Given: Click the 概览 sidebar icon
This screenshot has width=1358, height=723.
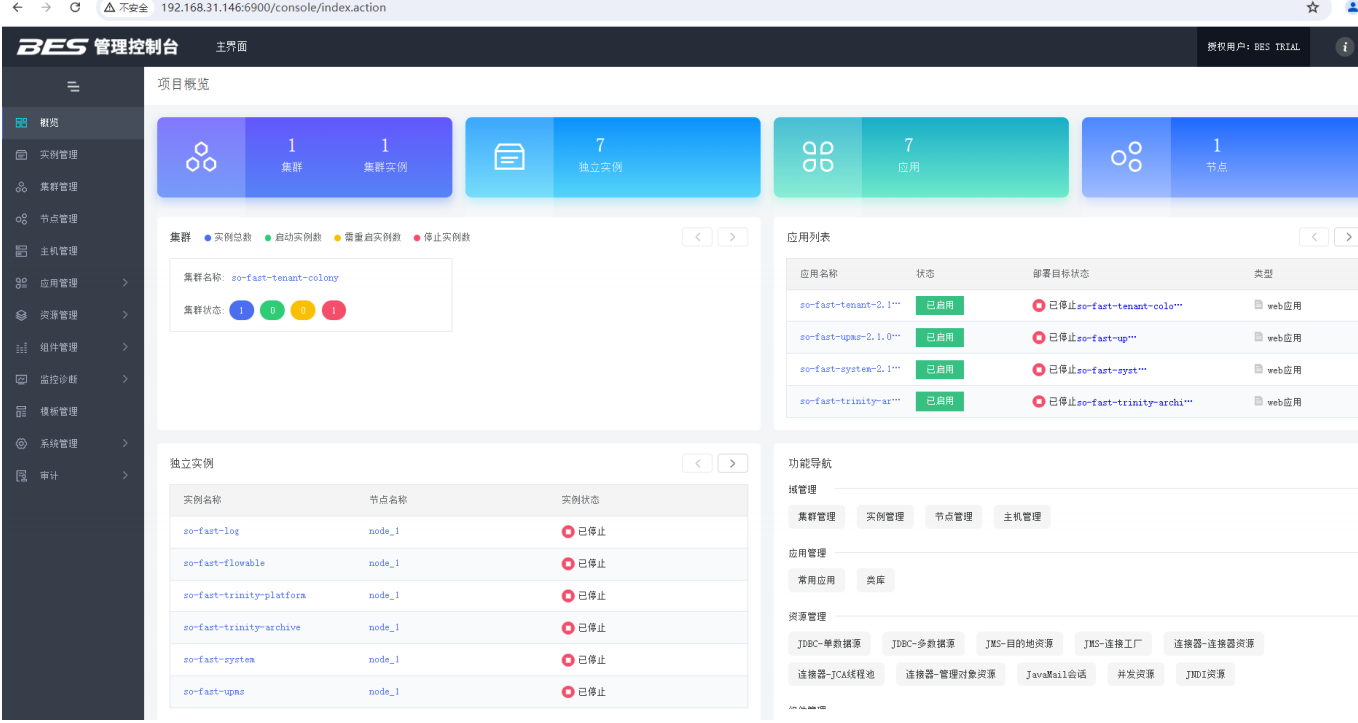Looking at the screenshot, I should (22, 123).
